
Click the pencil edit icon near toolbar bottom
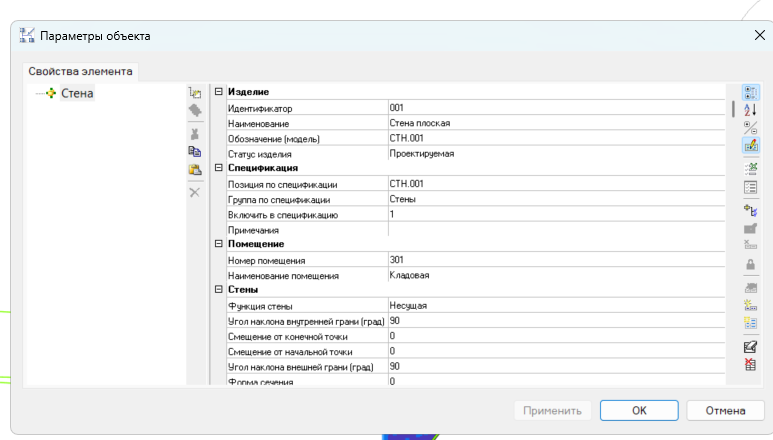[x=750, y=347]
